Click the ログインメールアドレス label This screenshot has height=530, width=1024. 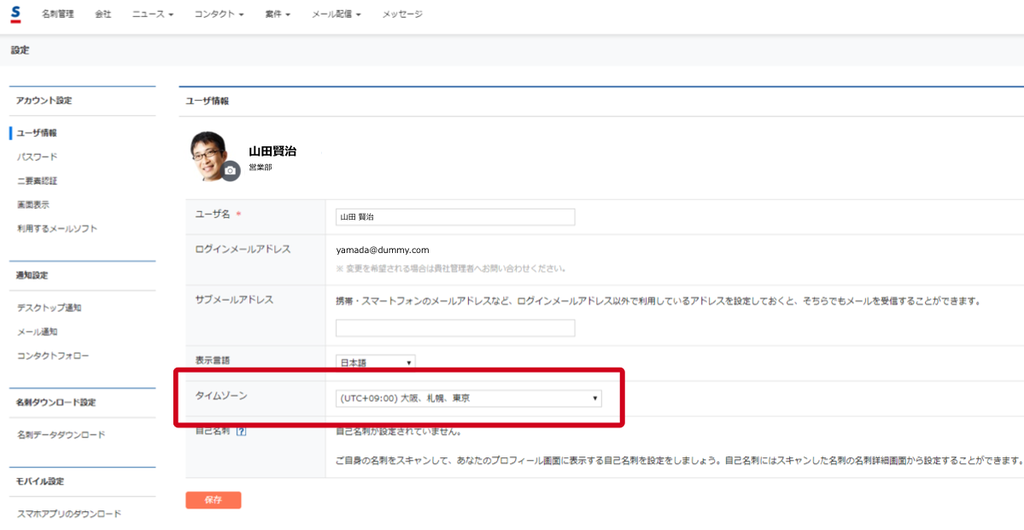click(x=243, y=249)
